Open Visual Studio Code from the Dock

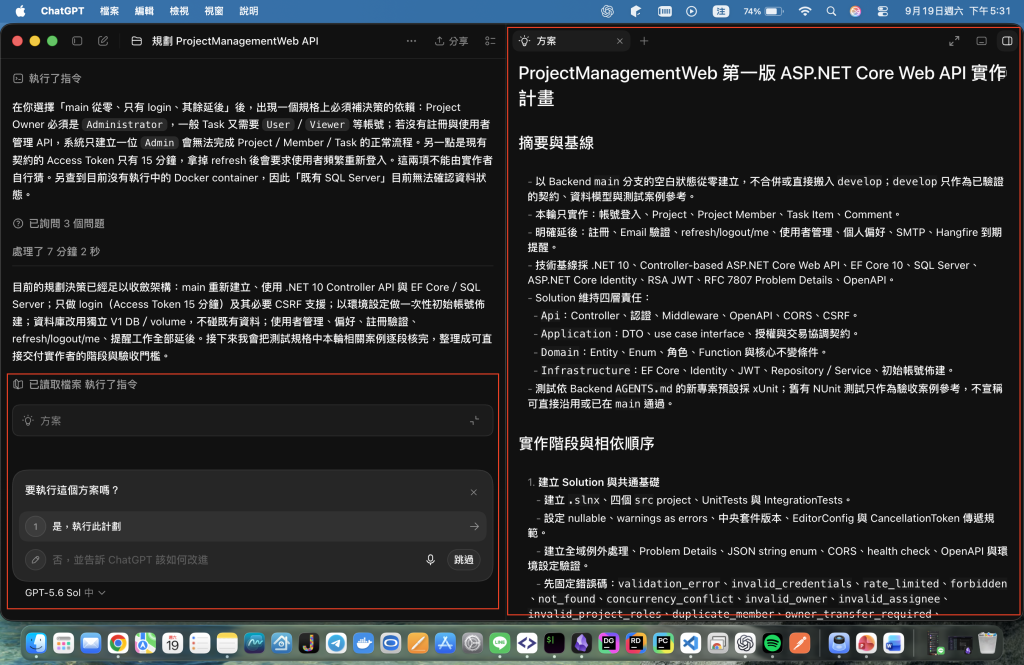coord(690,643)
